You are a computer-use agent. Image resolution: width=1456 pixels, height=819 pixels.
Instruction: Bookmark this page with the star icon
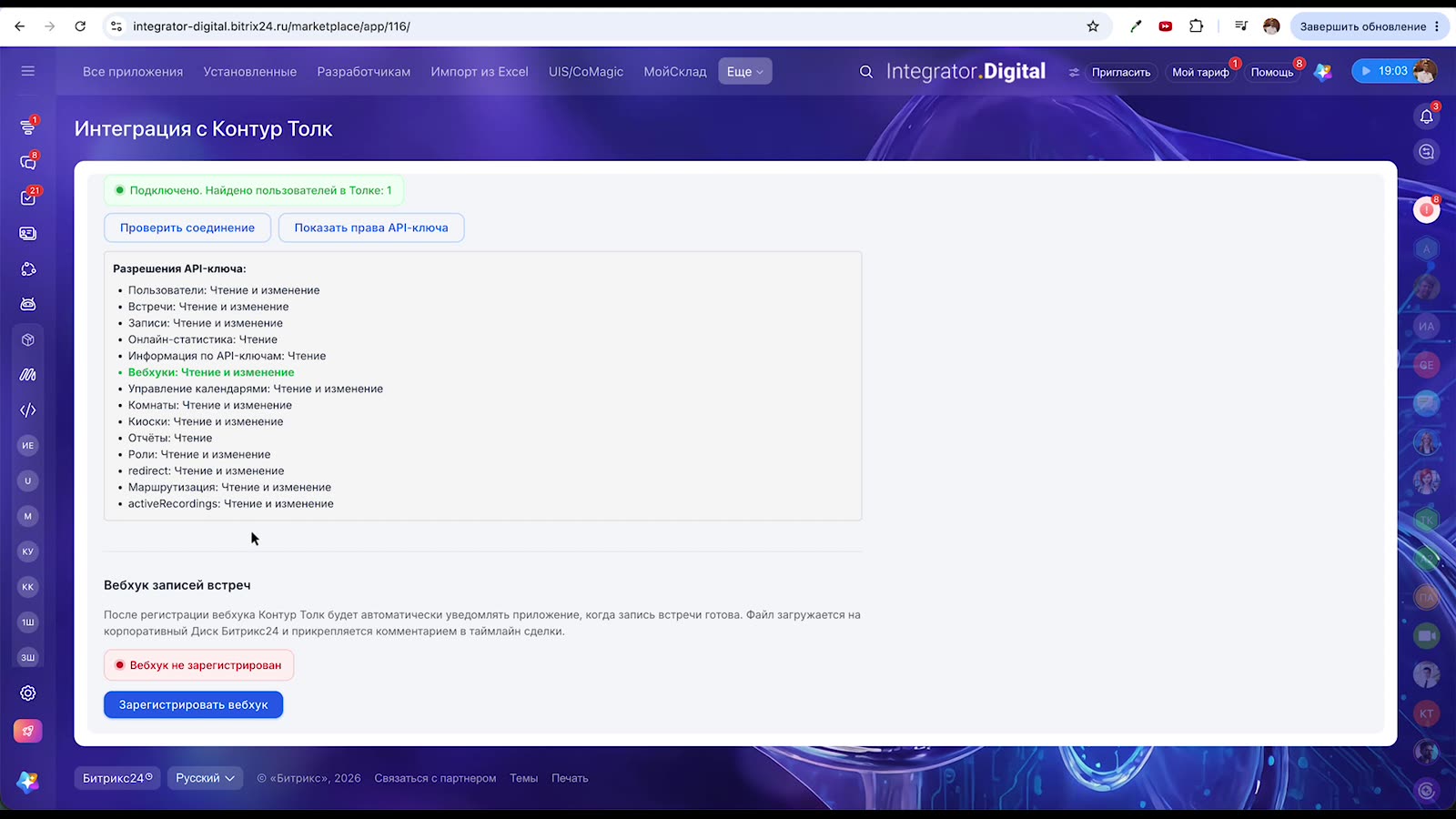tap(1093, 26)
